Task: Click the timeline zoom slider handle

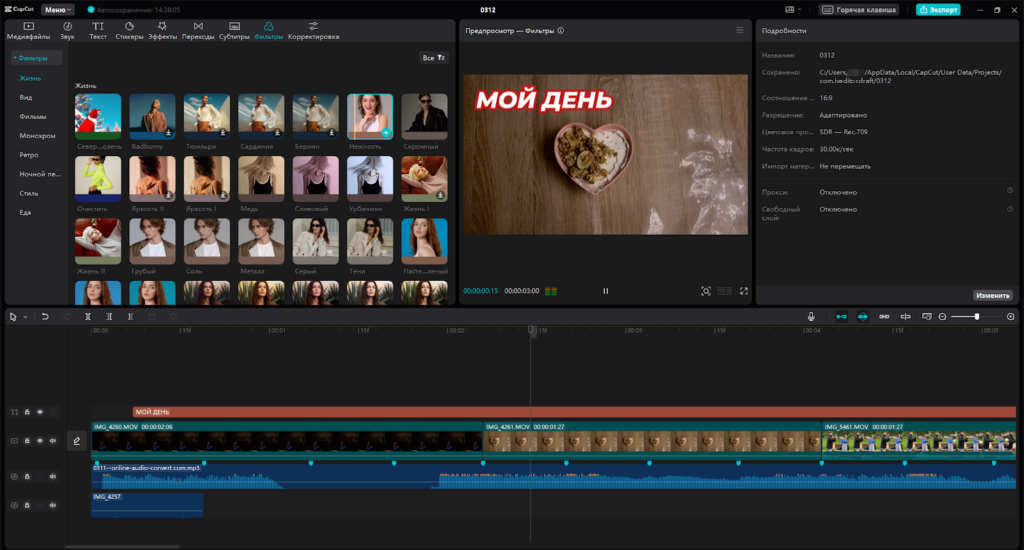Action: 977,316
